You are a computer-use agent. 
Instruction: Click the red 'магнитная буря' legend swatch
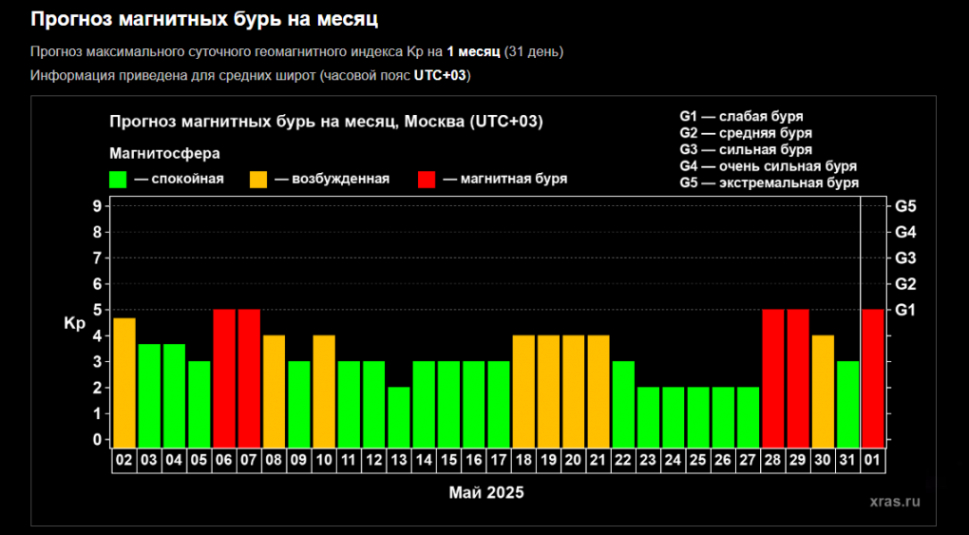click(426, 179)
